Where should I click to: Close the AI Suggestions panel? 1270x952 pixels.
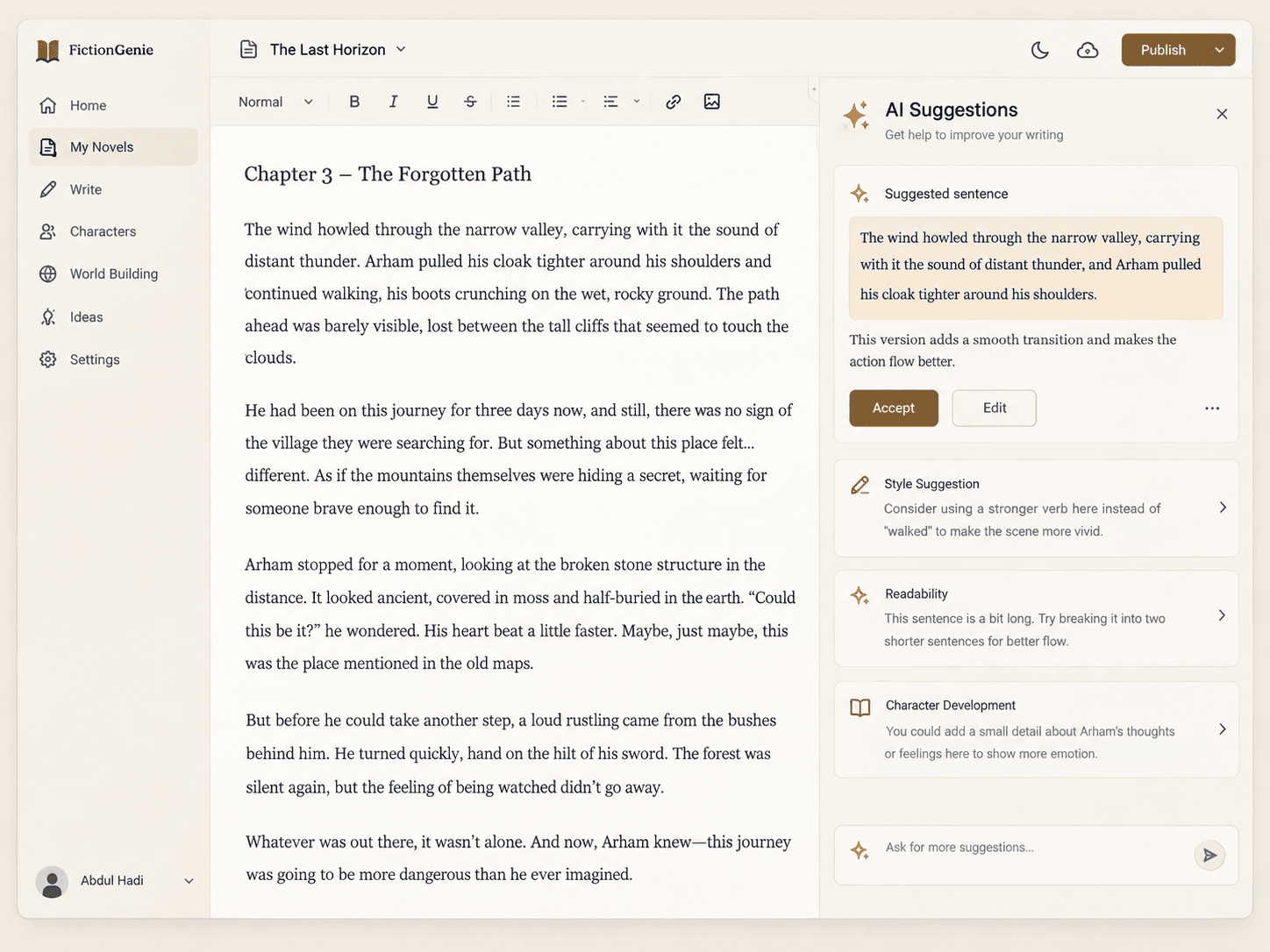tap(1222, 114)
